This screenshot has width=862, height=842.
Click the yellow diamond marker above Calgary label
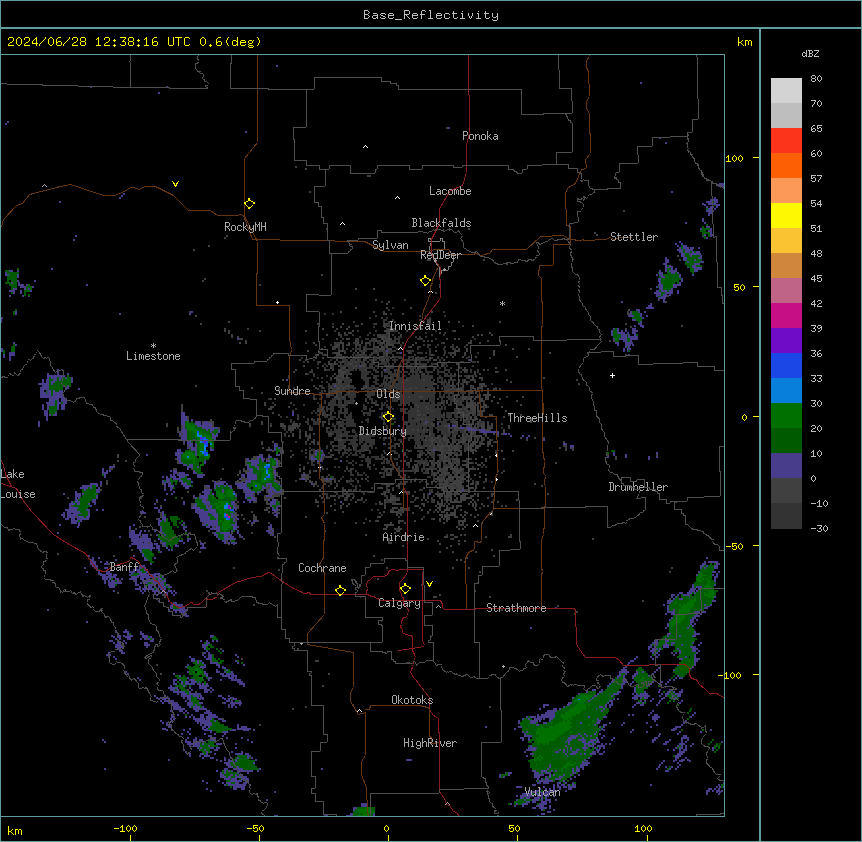point(405,589)
